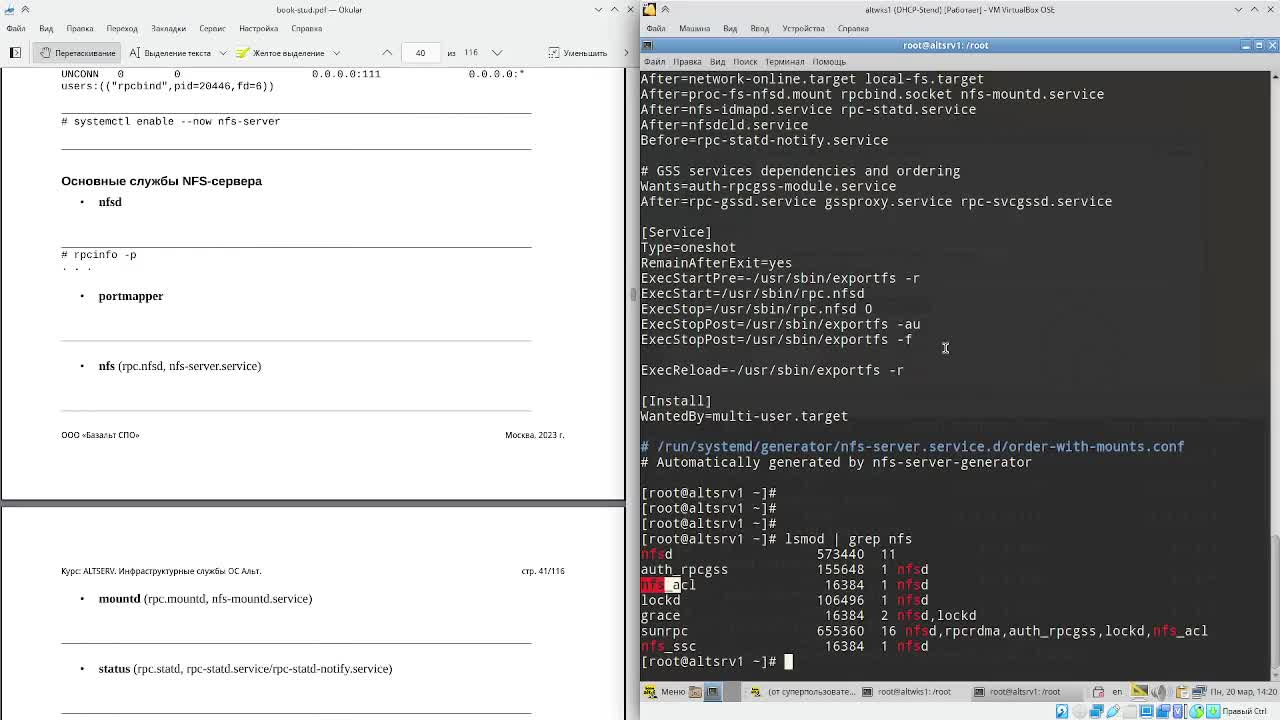This screenshot has width=1280, height=720.
Task: Open the Желтое выделение dropdown arrow
Action: coord(336,52)
